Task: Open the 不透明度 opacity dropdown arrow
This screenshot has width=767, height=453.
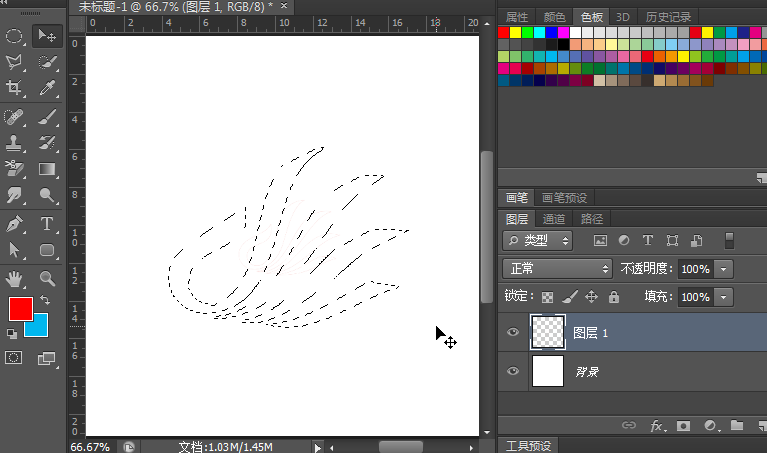Action: [x=724, y=269]
